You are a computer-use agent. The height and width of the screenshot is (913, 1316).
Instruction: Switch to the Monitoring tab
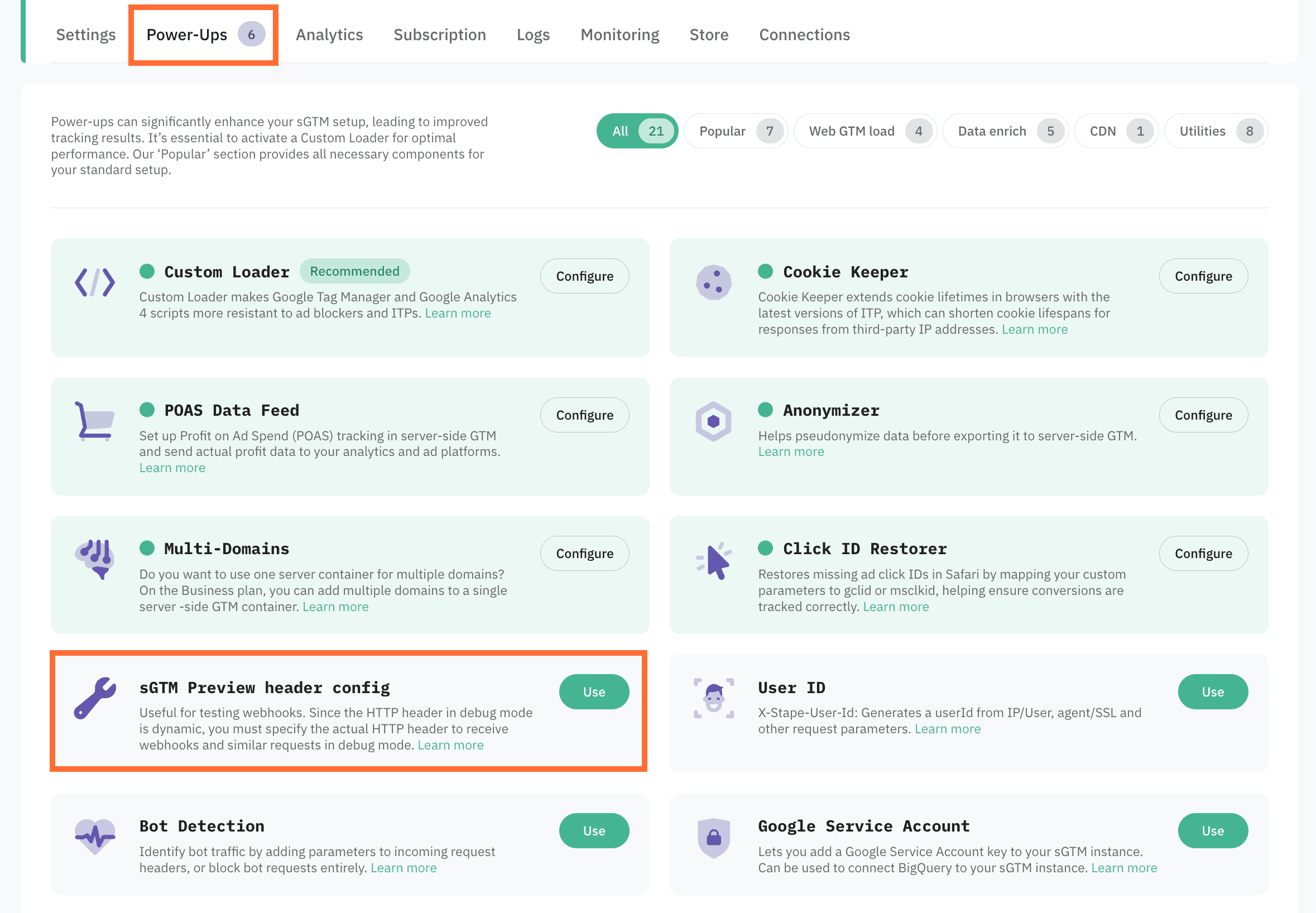619,35
